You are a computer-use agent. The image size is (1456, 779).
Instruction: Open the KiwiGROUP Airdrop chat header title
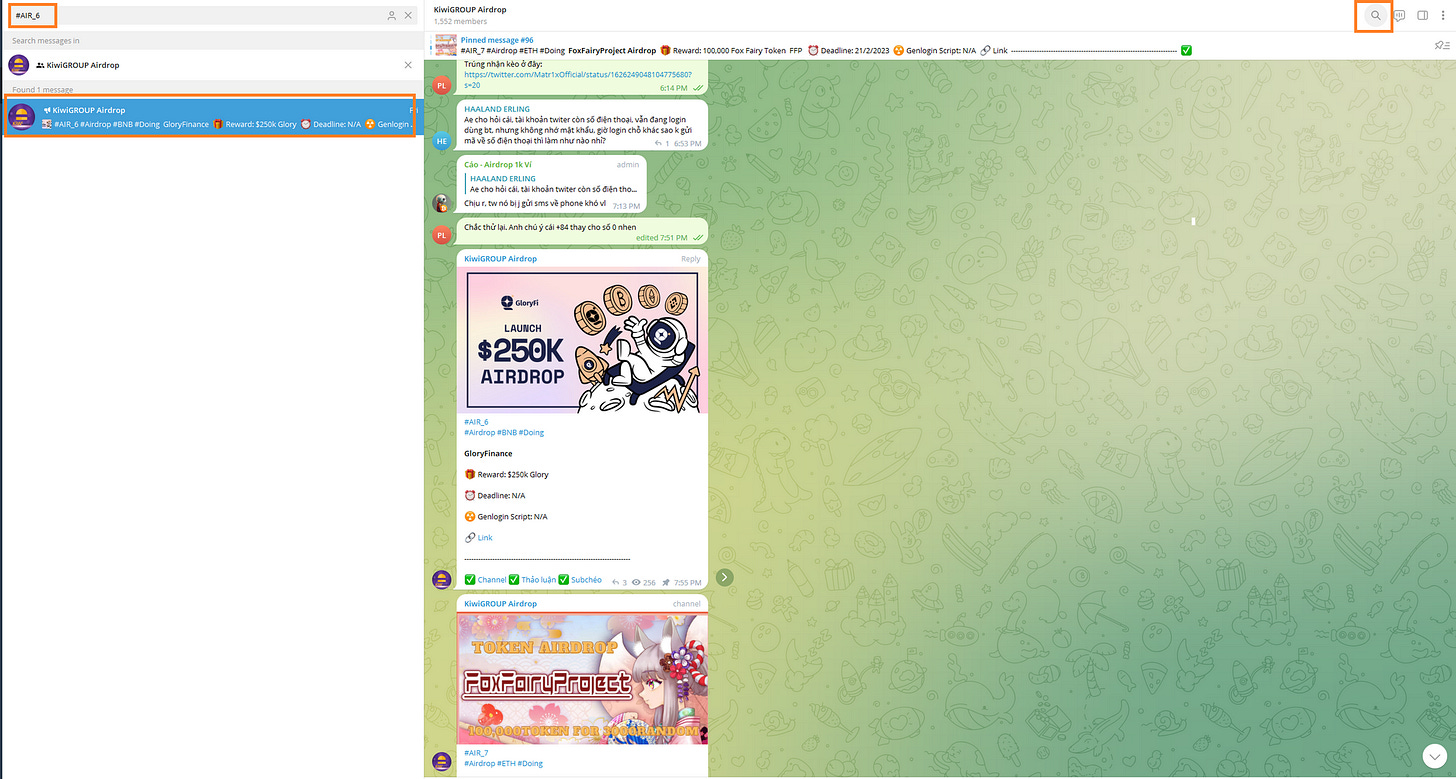[x=470, y=9]
